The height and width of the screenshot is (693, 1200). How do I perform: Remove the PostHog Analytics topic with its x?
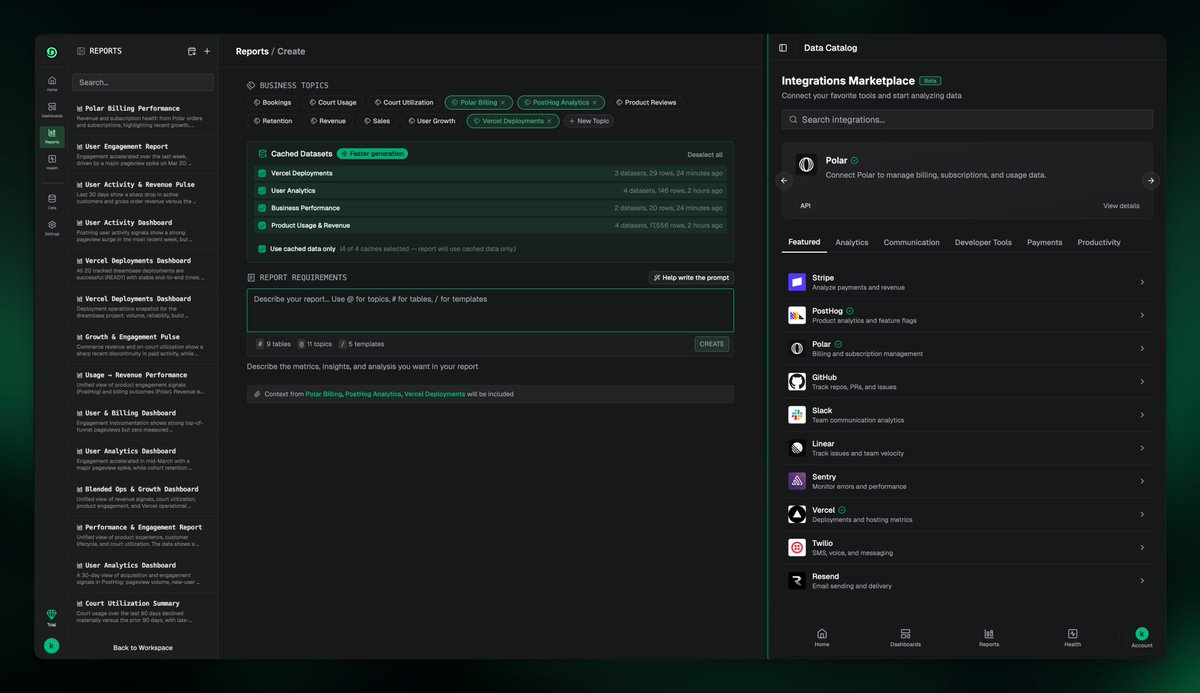pyautogui.click(x=594, y=102)
